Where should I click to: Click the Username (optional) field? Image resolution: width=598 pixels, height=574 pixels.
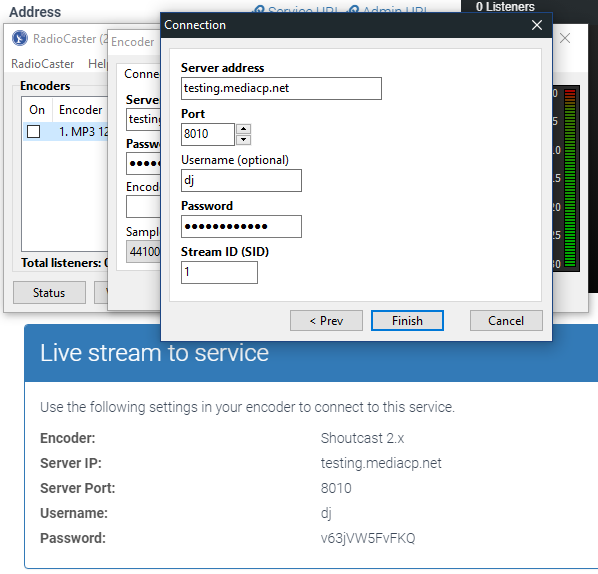pos(241,180)
